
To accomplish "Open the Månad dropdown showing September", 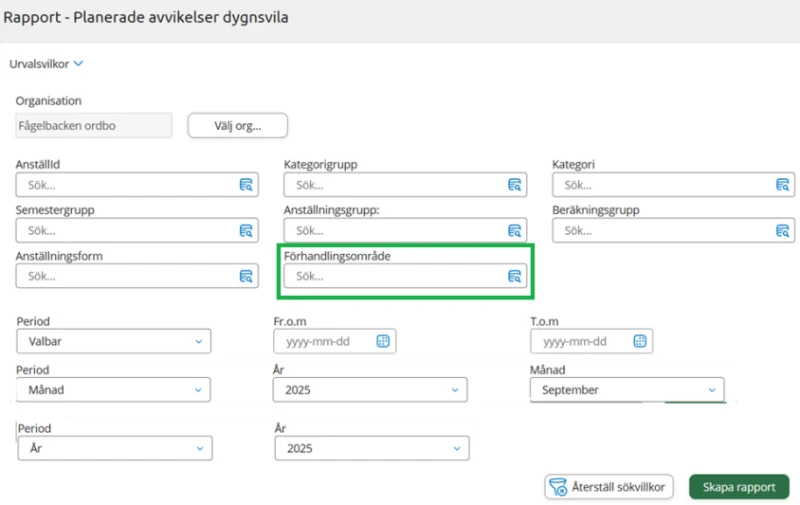I will [626, 390].
